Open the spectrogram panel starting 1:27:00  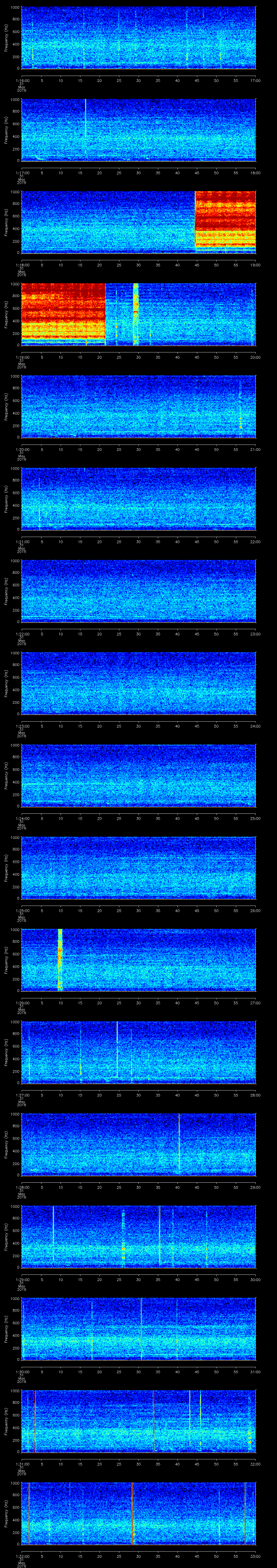[138, 1052]
